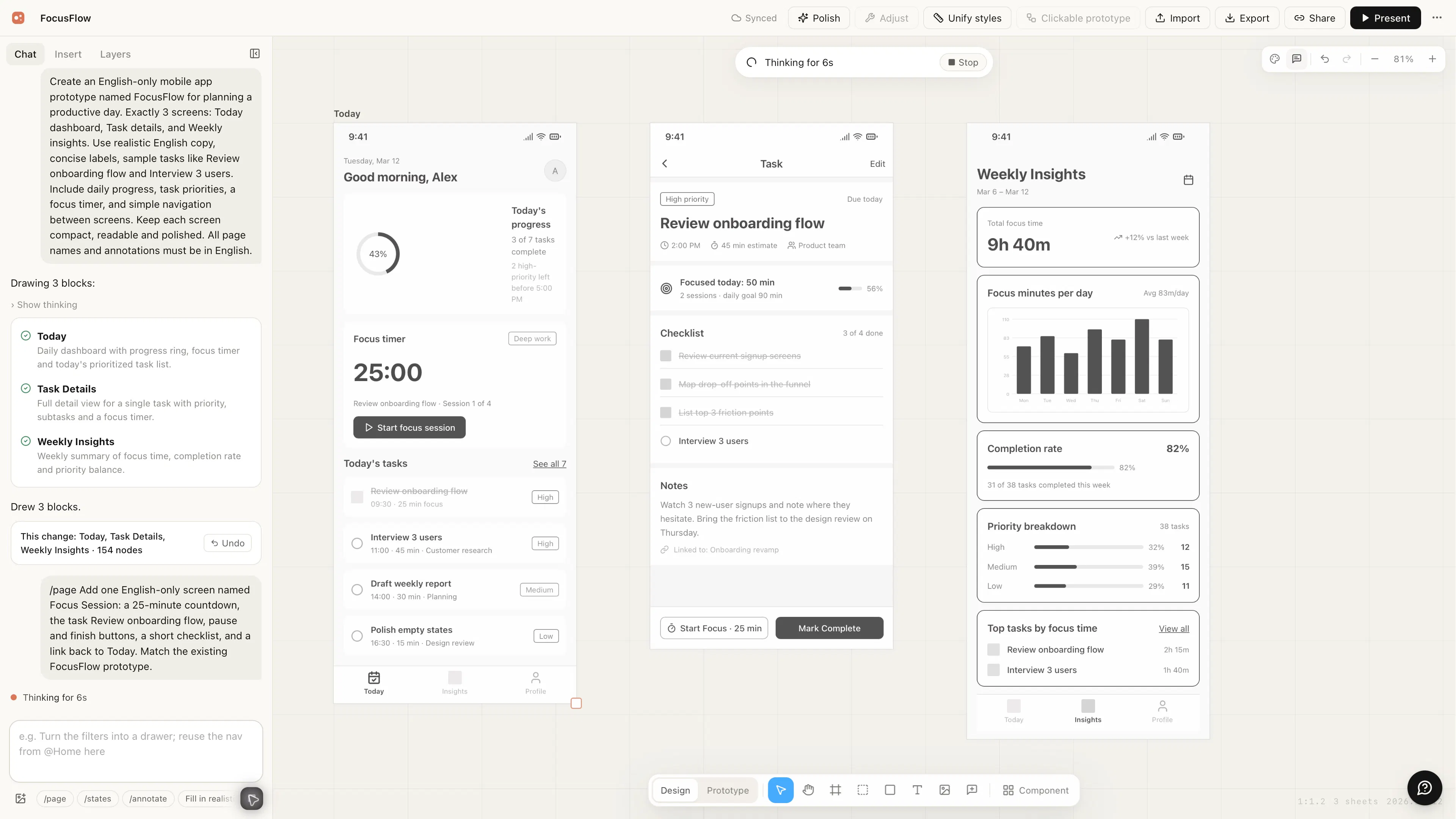The height and width of the screenshot is (819, 1456).
Task: Stop the thinking process
Action: (963, 62)
